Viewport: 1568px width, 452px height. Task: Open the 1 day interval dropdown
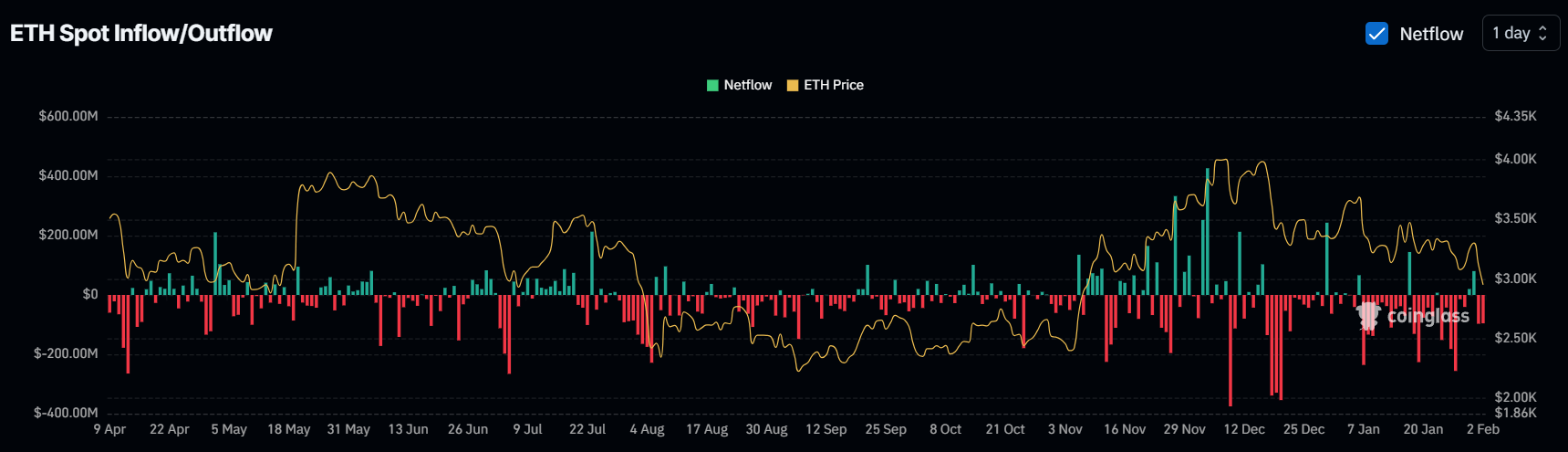(x=1521, y=33)
